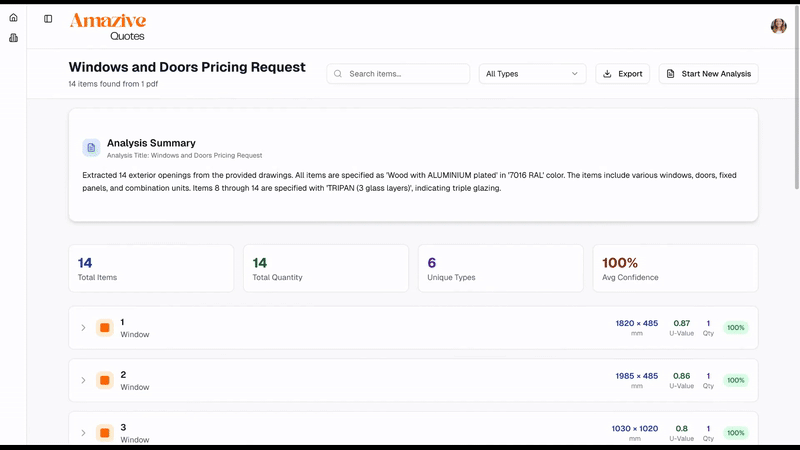The width and height of the screenshot is (800, 450).
Task: Open the All Types dropdown
Action: pos(532,73)
